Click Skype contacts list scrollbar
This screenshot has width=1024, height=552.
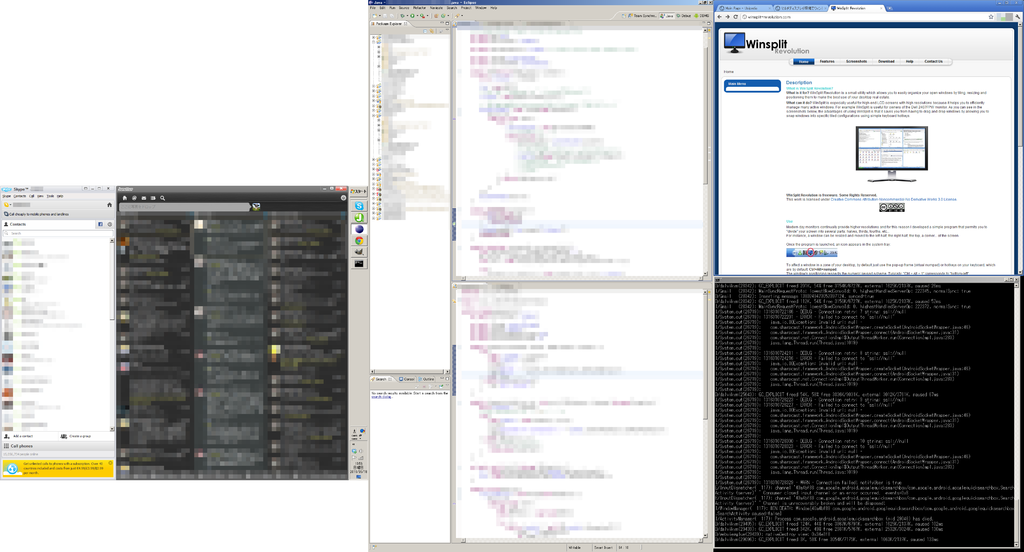112,333
